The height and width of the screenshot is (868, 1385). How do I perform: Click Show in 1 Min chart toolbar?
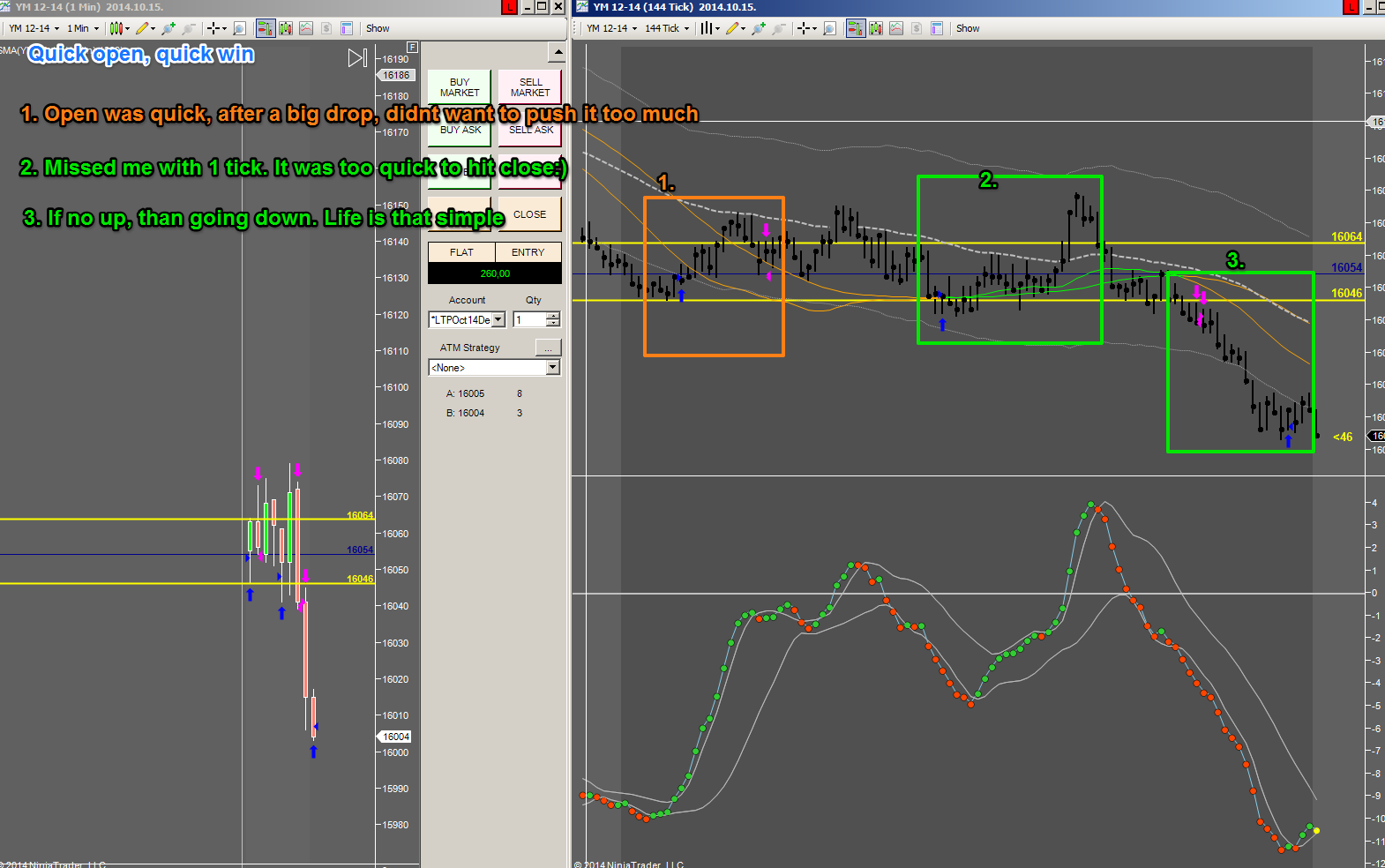tap(378, 28)
